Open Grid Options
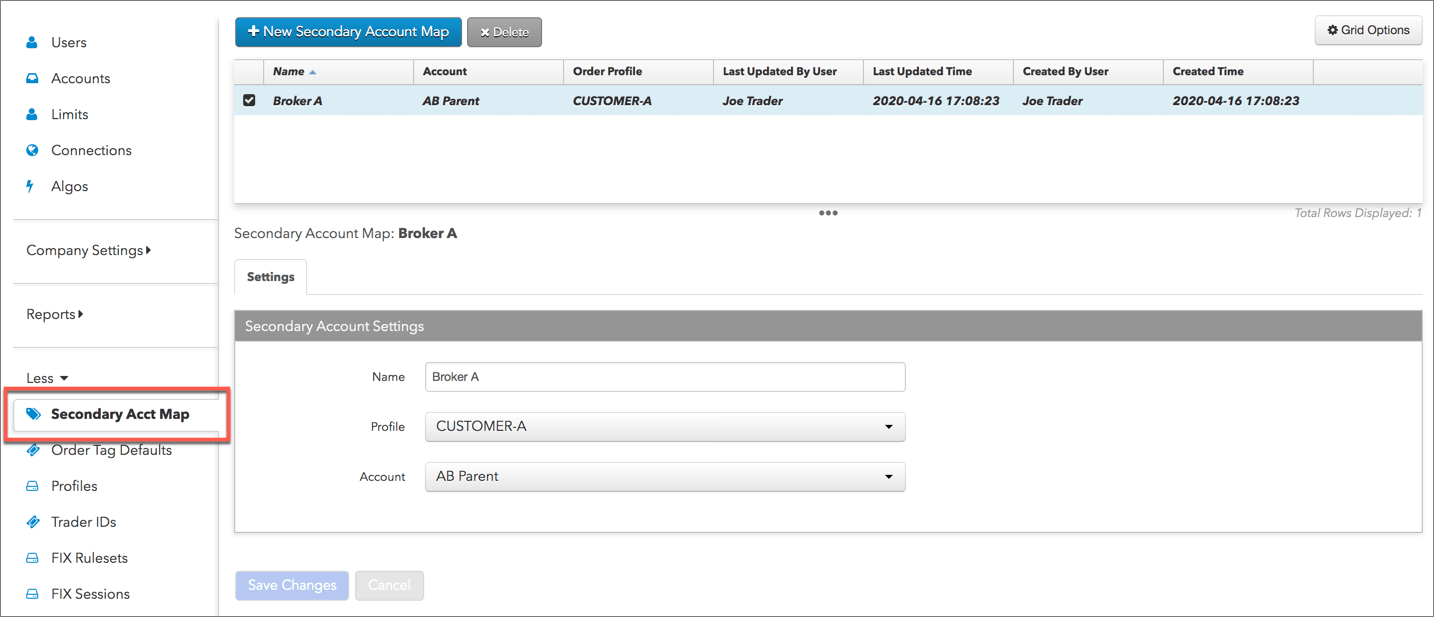This screenshot has height=617, width=1434. coord(1368,31)
